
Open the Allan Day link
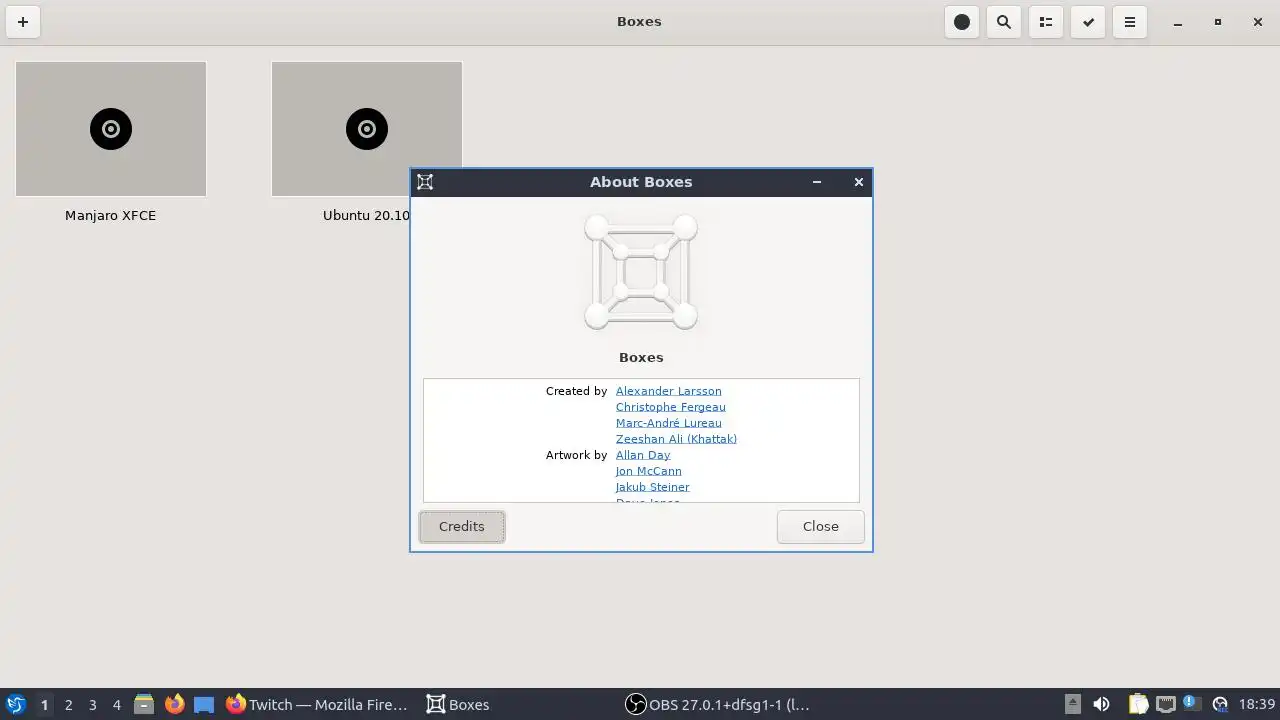pyautogui.click(x=643, y=455)
